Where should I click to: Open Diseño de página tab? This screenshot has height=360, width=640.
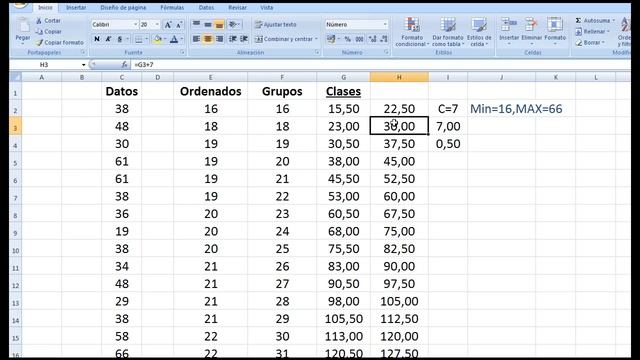pyautogui.click(x=123, y=8)
